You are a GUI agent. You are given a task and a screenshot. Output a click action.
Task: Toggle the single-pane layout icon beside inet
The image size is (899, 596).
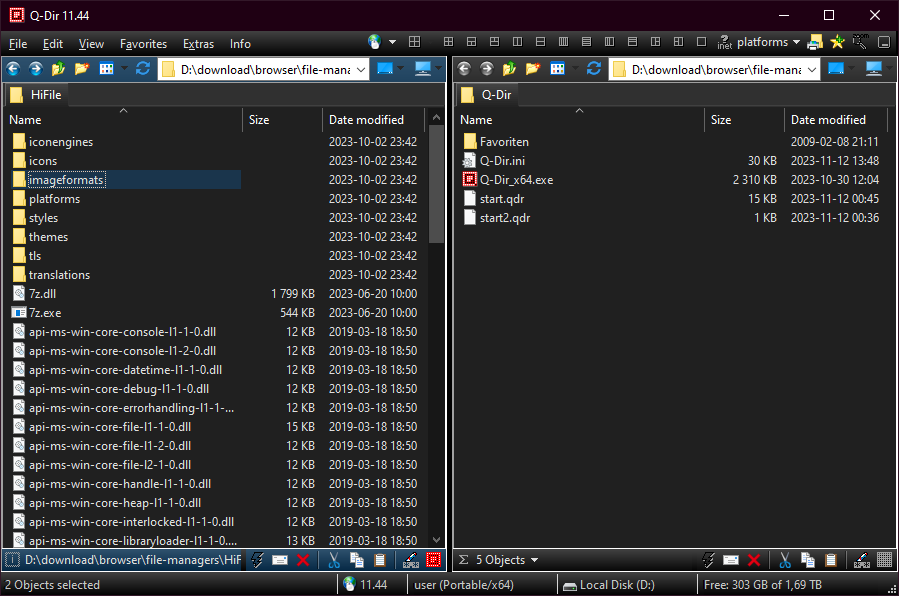coord(701,42)
